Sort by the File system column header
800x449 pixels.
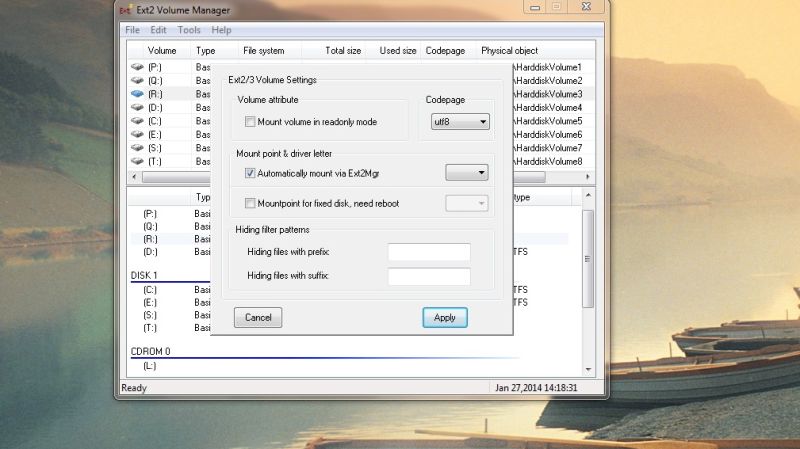[264, 51]
